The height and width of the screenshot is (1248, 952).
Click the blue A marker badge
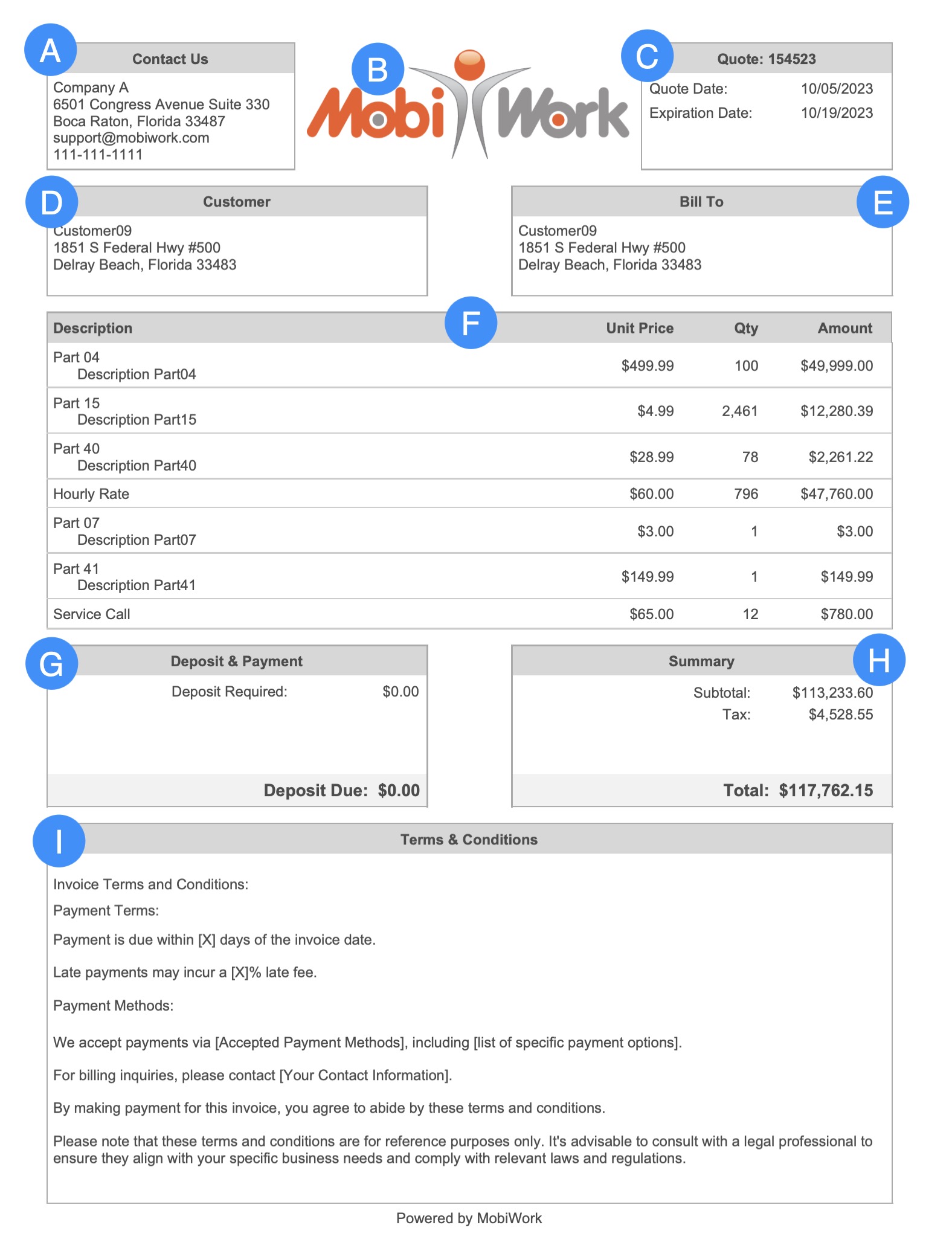[x=50, y=50]
